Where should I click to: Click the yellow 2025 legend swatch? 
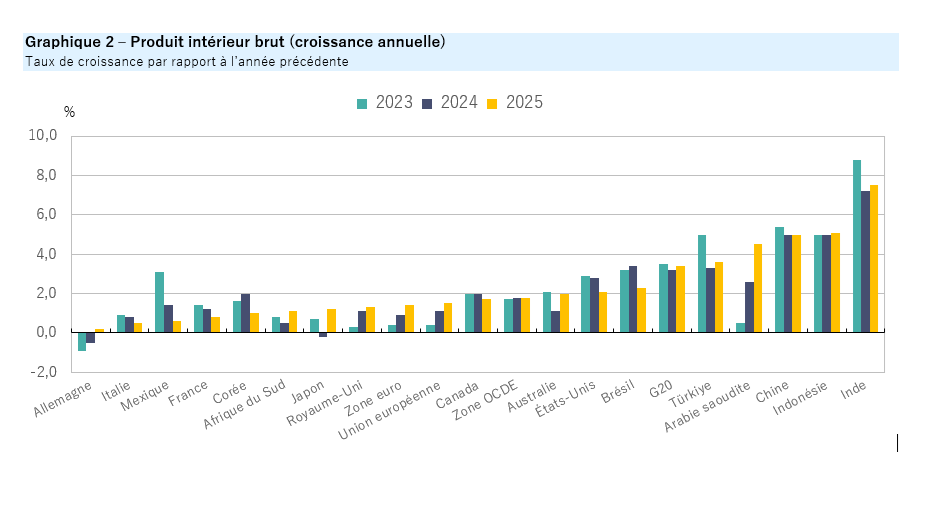492,103
